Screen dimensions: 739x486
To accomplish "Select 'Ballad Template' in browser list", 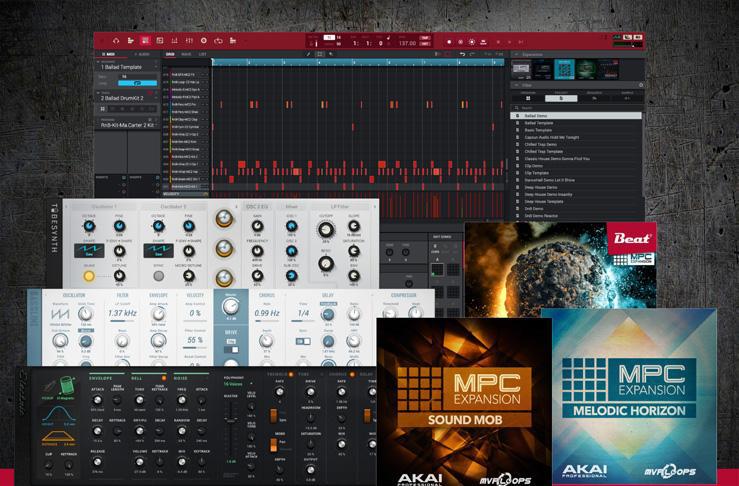I will click(576, 123).
